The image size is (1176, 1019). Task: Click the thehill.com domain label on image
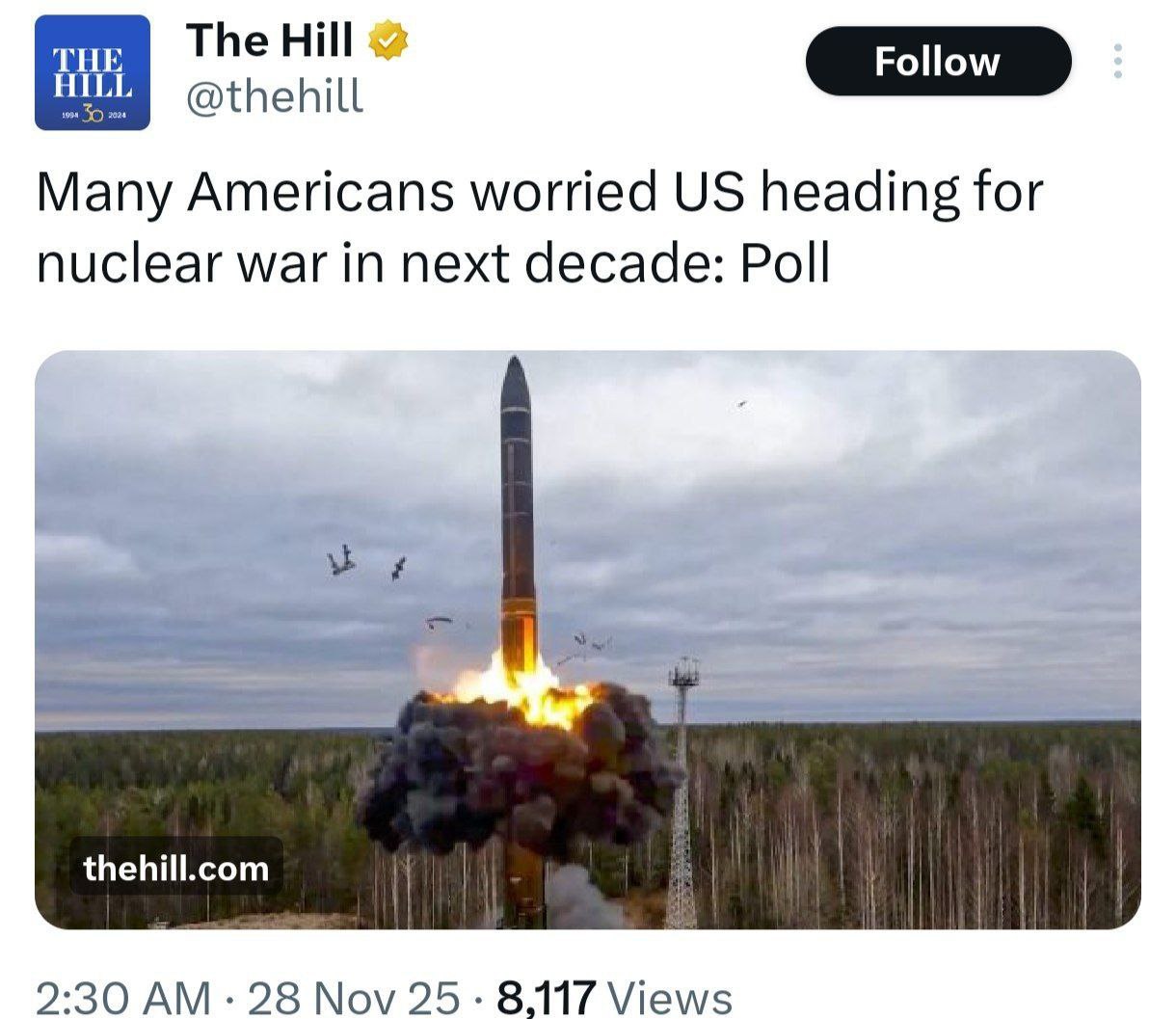(176, 869)
